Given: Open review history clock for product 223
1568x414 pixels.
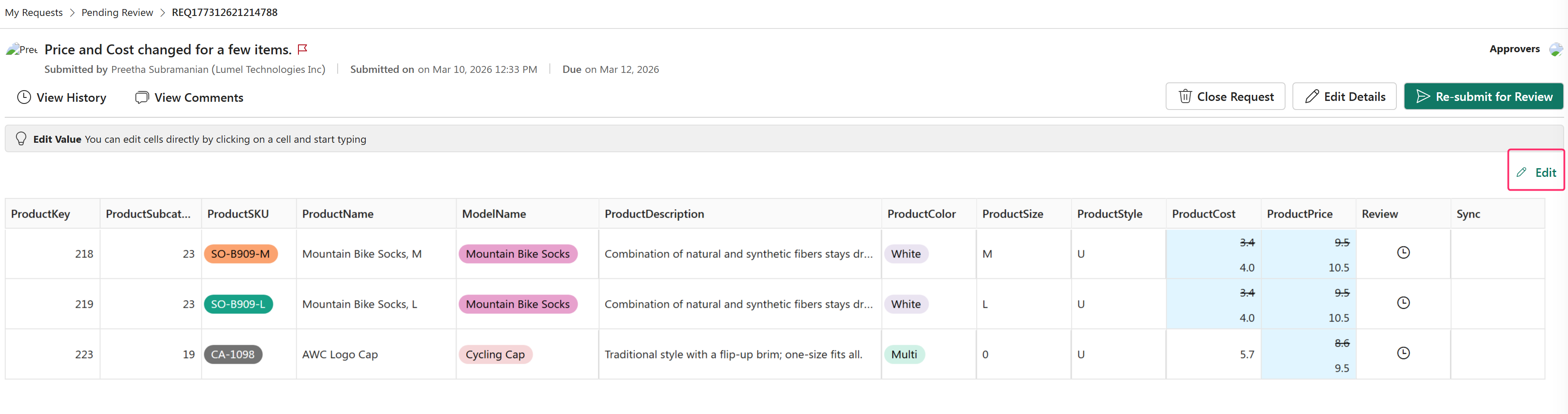Looking at the screenshot, I should tap(1403, 353).
